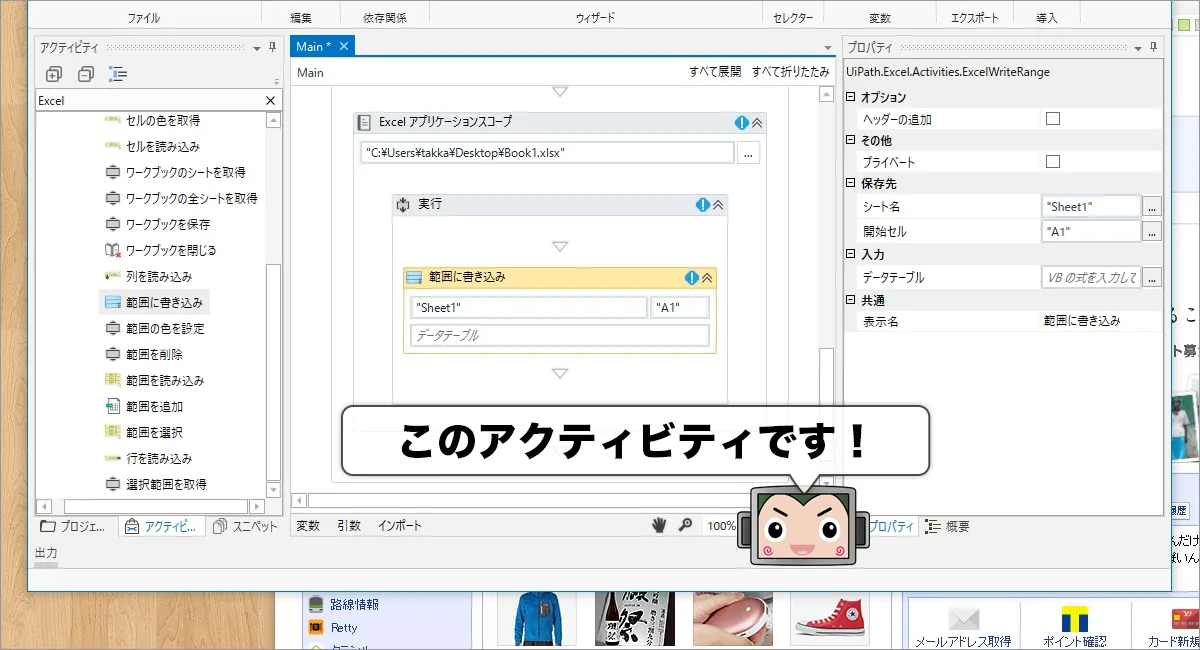Viewport: 1200px width, 650px height.
Task: Collapse その他 property group
Action: 851,140
